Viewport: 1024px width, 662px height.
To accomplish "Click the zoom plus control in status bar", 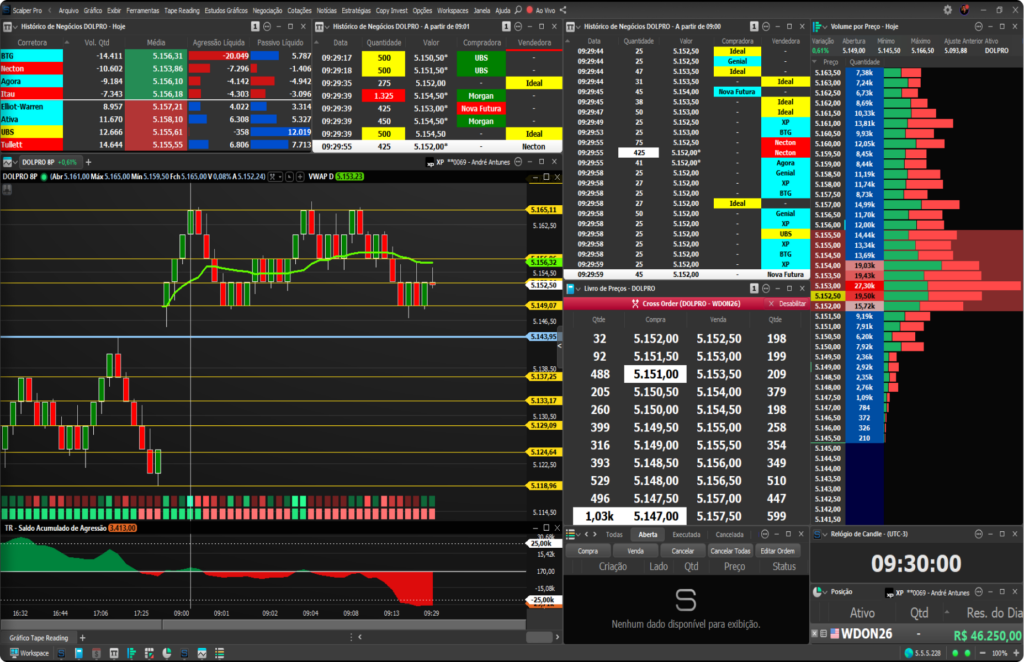I will (x=1016, y=653).
